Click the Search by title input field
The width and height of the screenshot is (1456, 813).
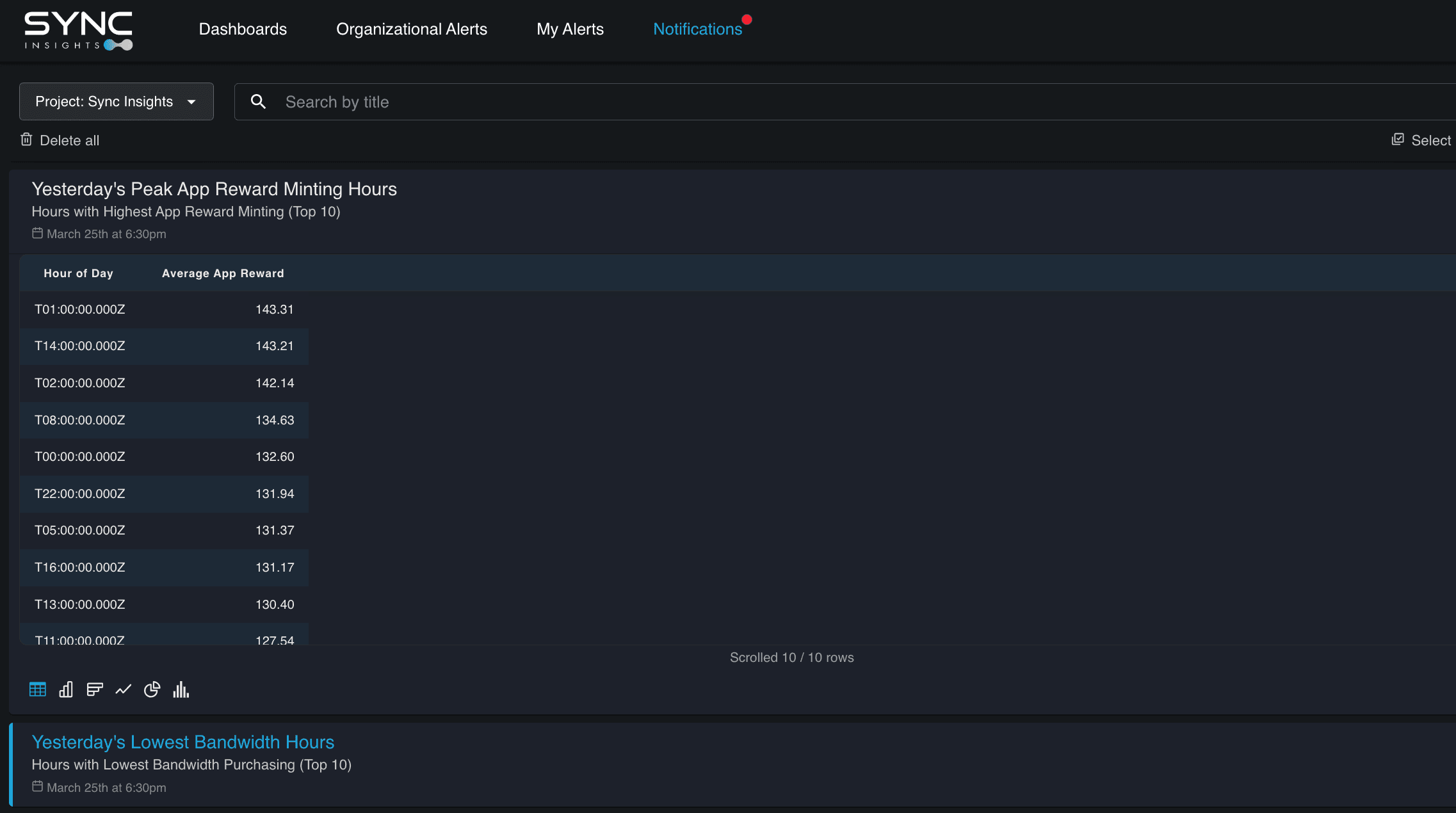pyautogui.click(x=512, y=101)
